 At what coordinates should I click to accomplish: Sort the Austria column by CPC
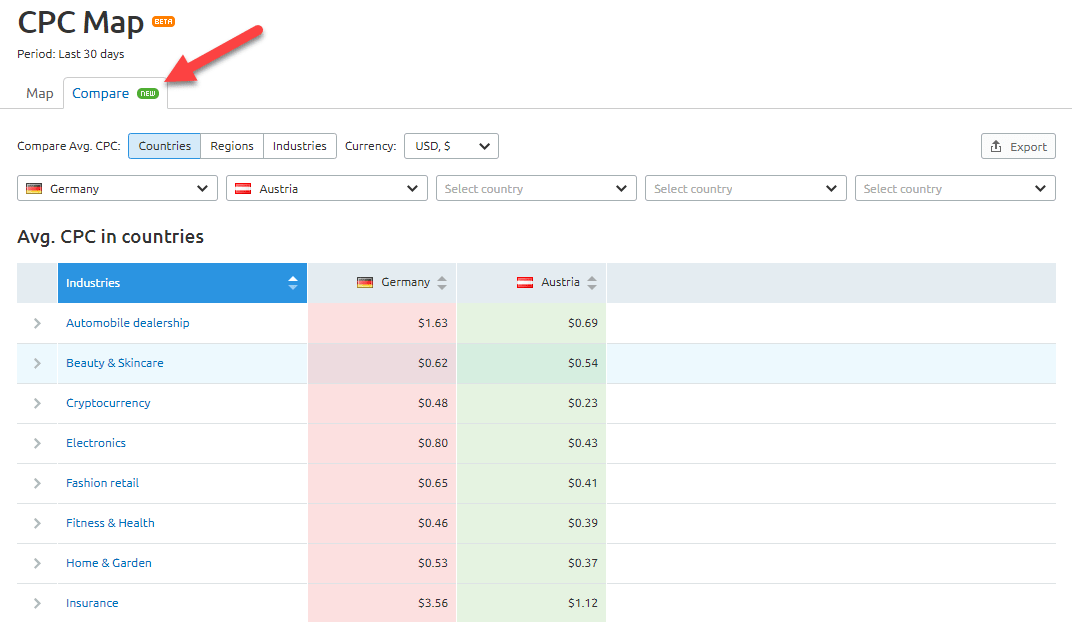pos(592,283)
